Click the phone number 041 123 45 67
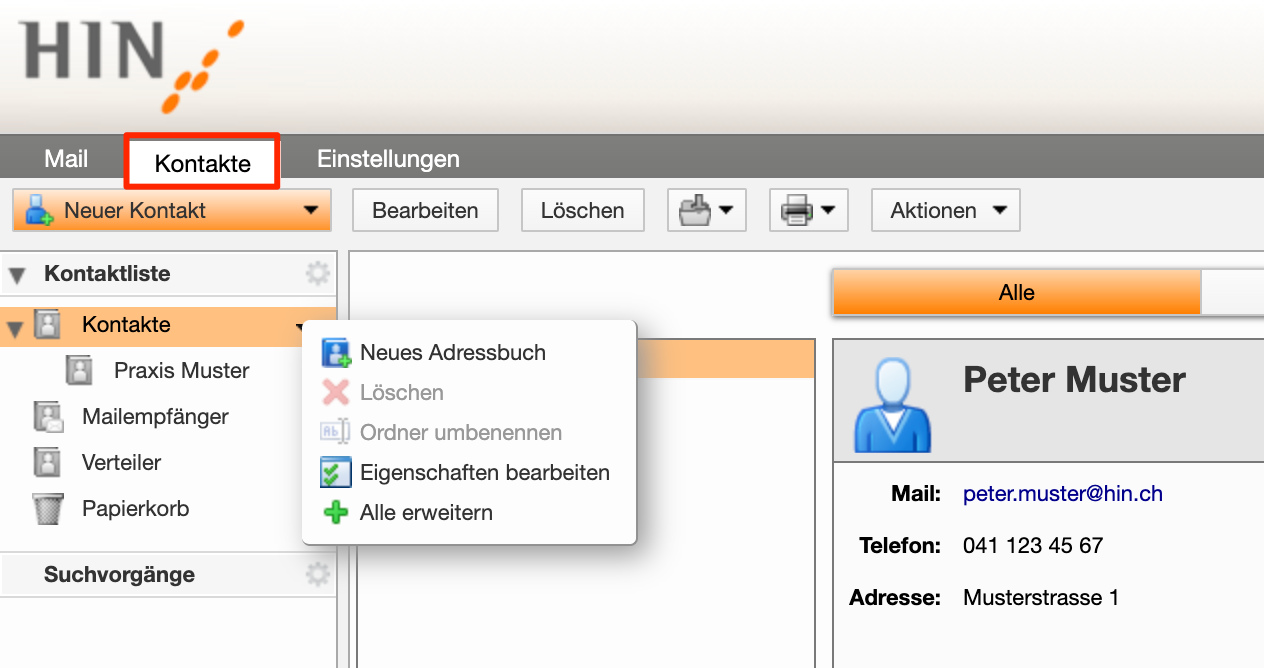Viewport: 1264px width, 668px height. point(1033,546)
